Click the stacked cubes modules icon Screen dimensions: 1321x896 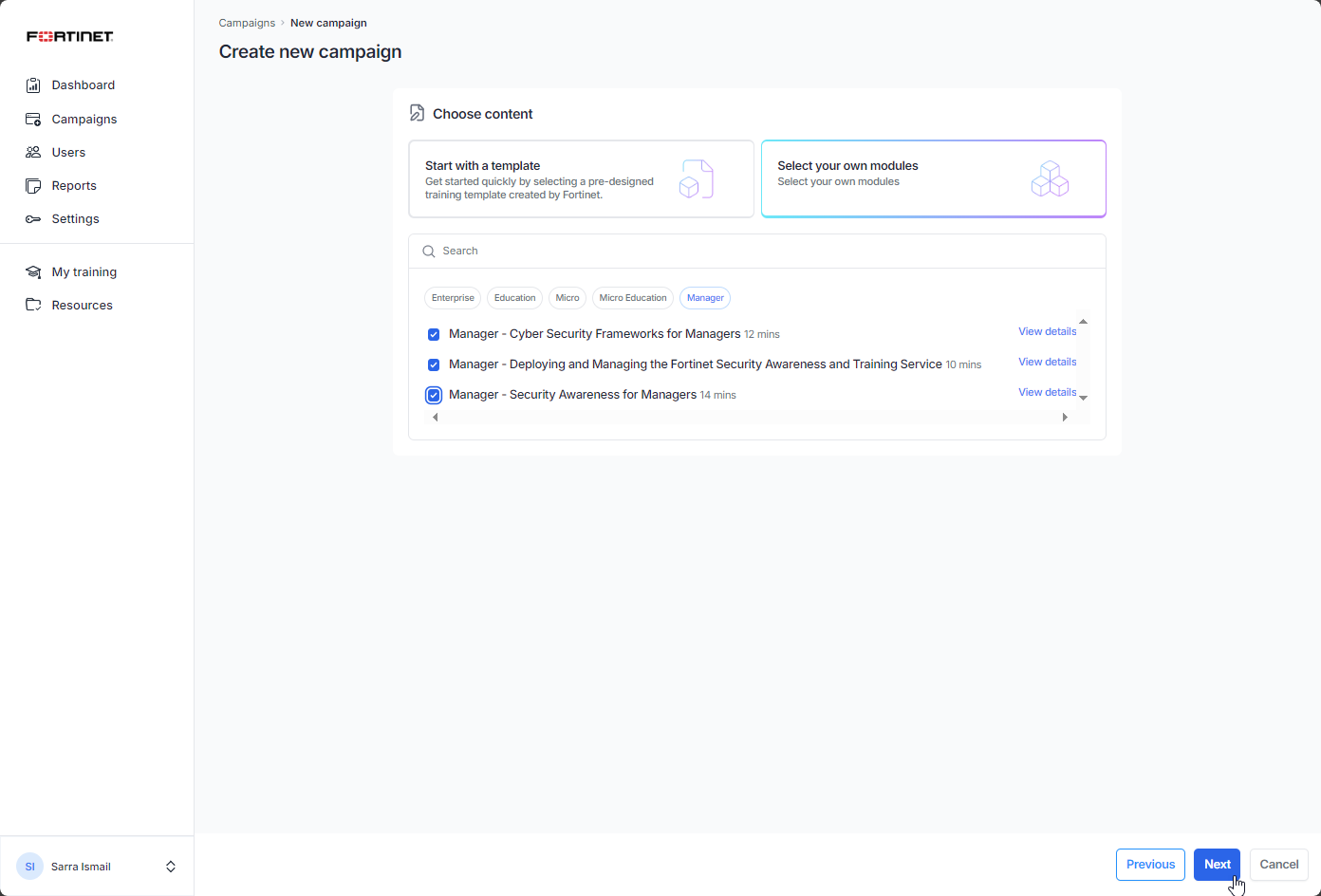[x=1050, y=178]
